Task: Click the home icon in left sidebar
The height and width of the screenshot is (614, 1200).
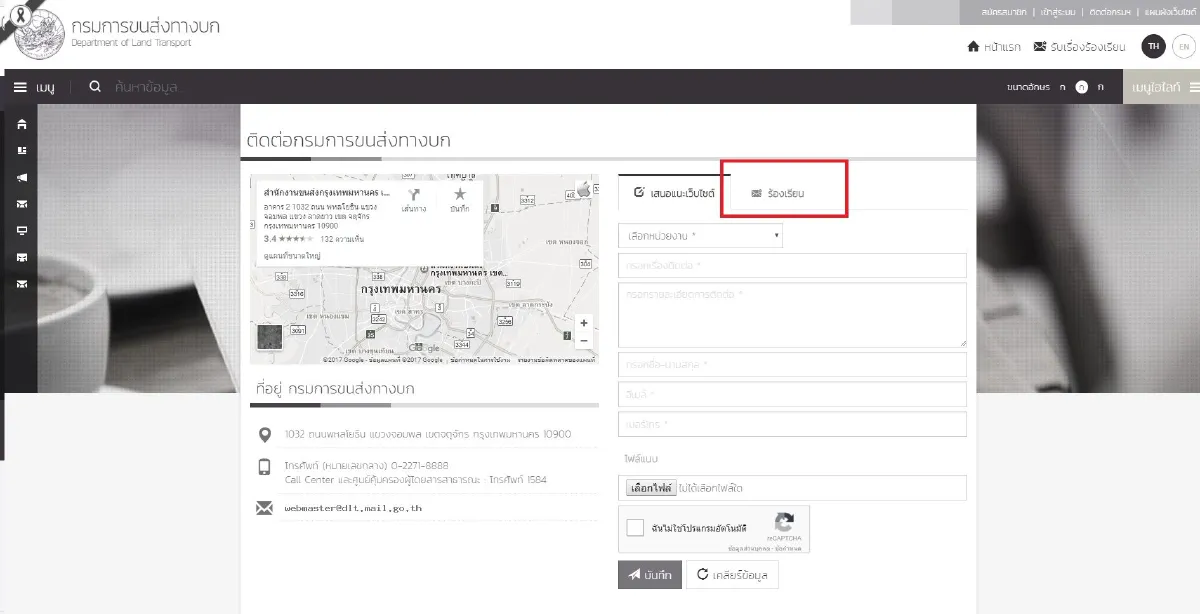Action: pos(22,124)
